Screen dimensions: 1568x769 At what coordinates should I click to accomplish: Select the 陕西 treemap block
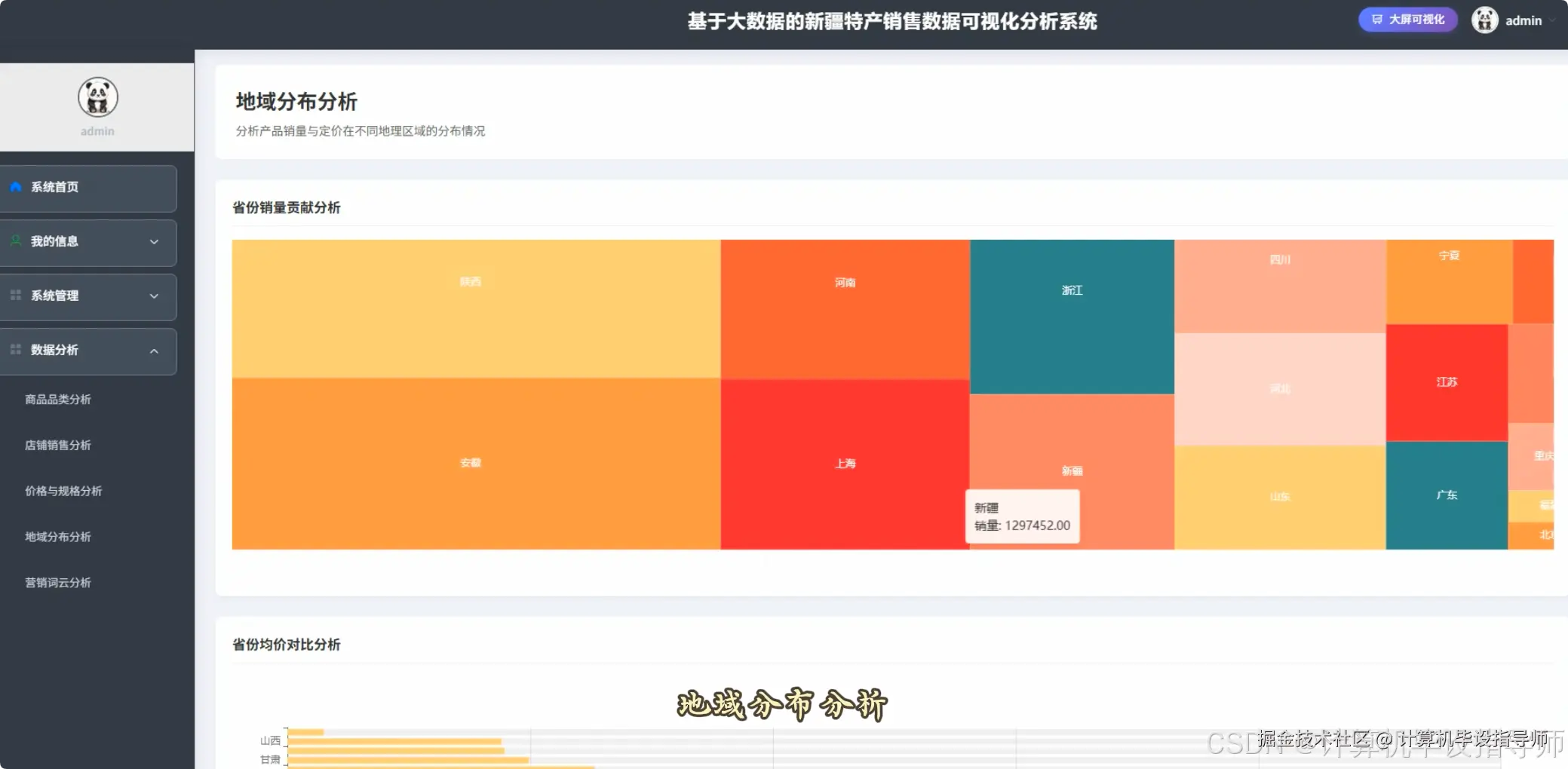tap(476, 309)
